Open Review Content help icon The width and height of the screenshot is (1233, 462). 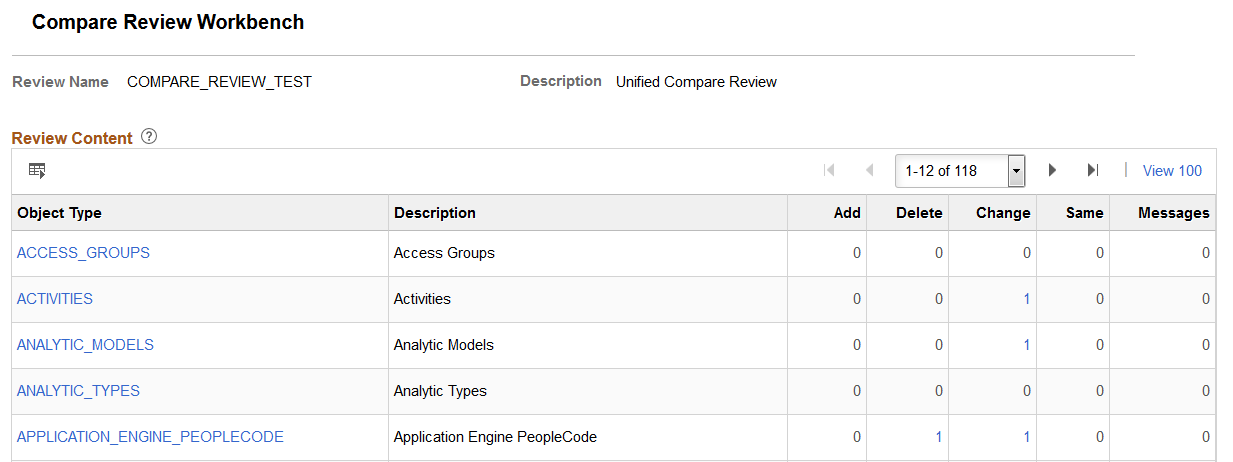(x=149, y=137)
